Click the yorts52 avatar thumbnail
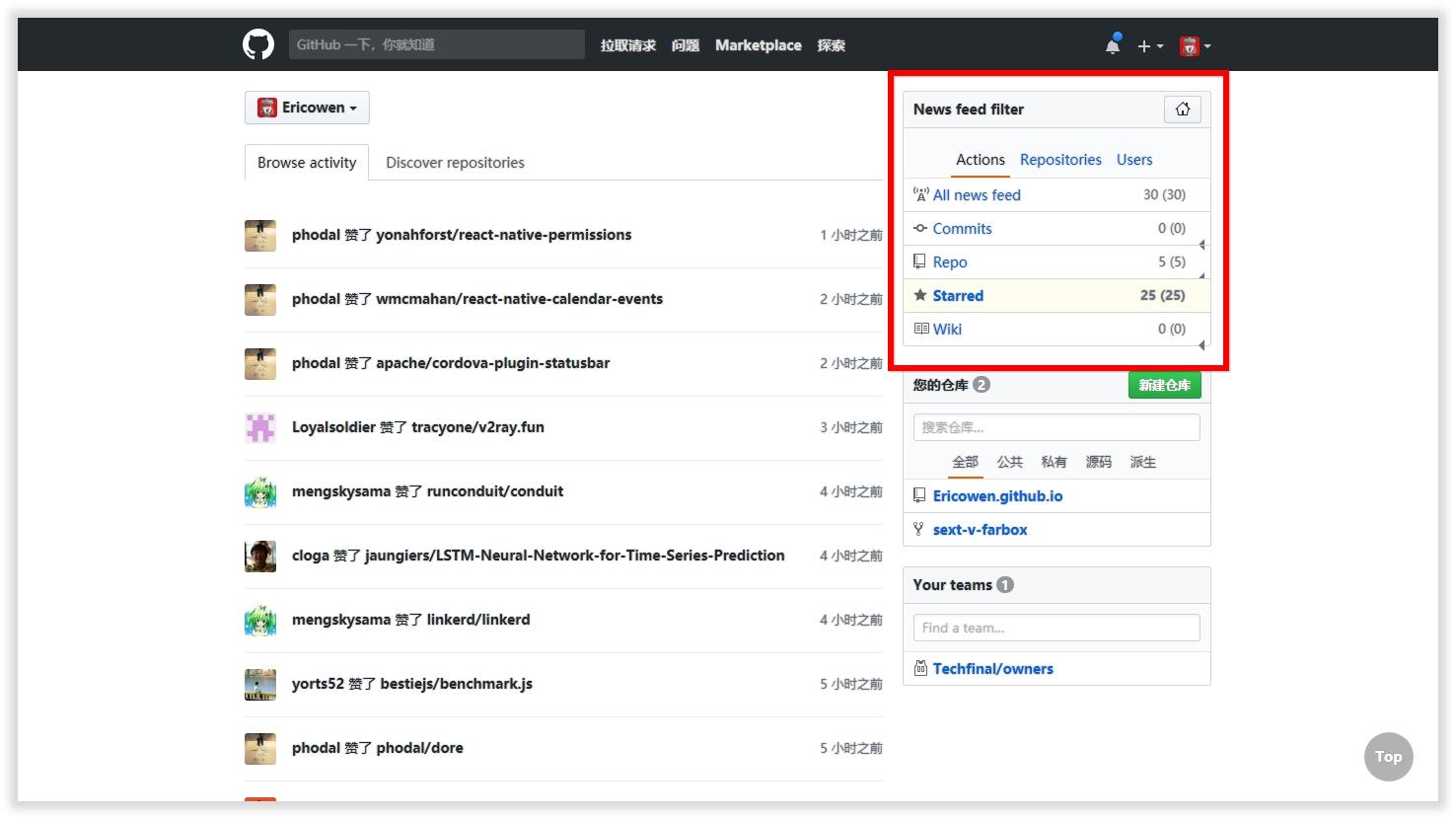The height and width of the screenshot is (819, 1456). (260, 684)
